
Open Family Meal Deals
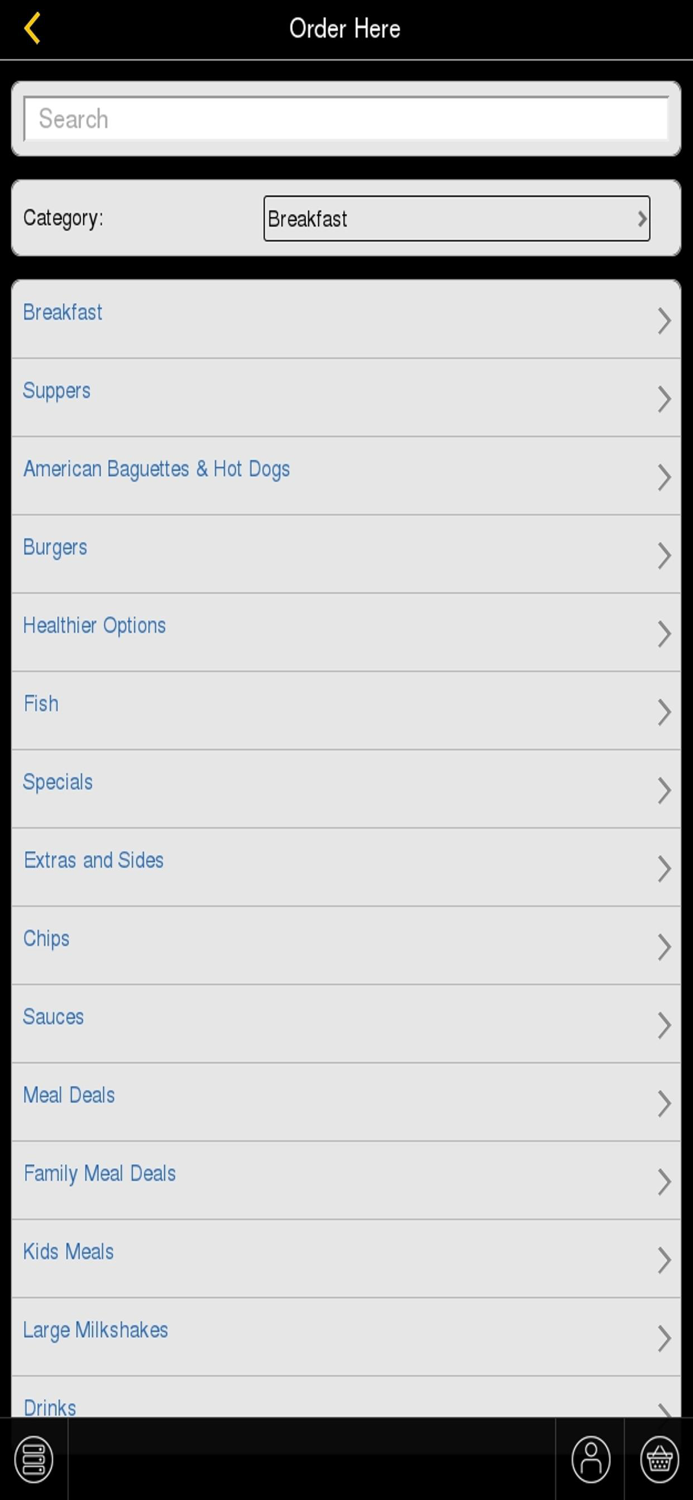[x=100, y=1173]
